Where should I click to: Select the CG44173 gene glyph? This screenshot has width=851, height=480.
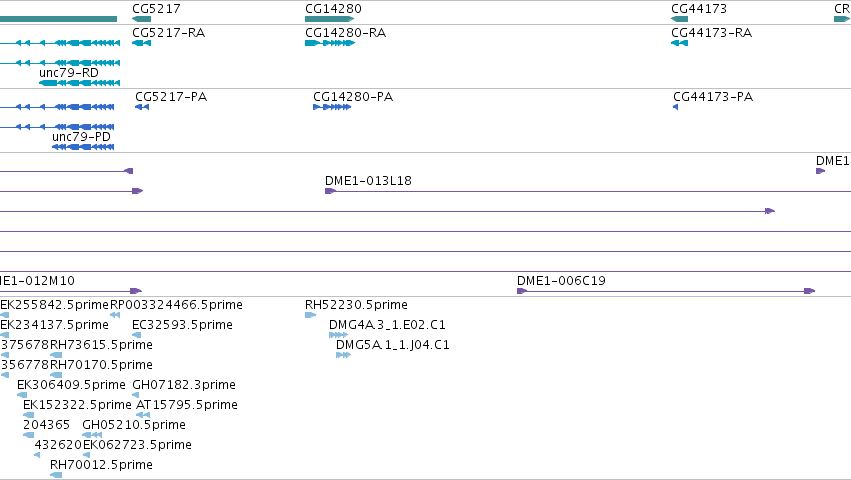679,19
